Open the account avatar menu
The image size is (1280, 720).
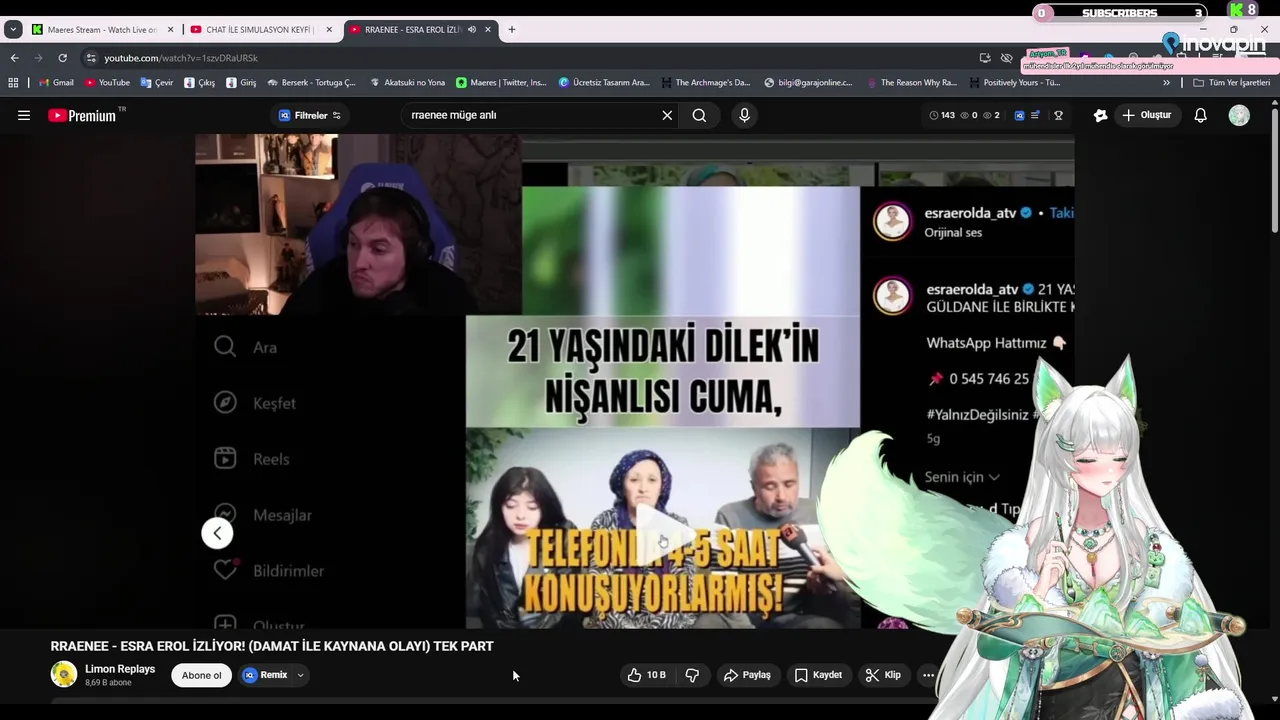pos(1239,115)
